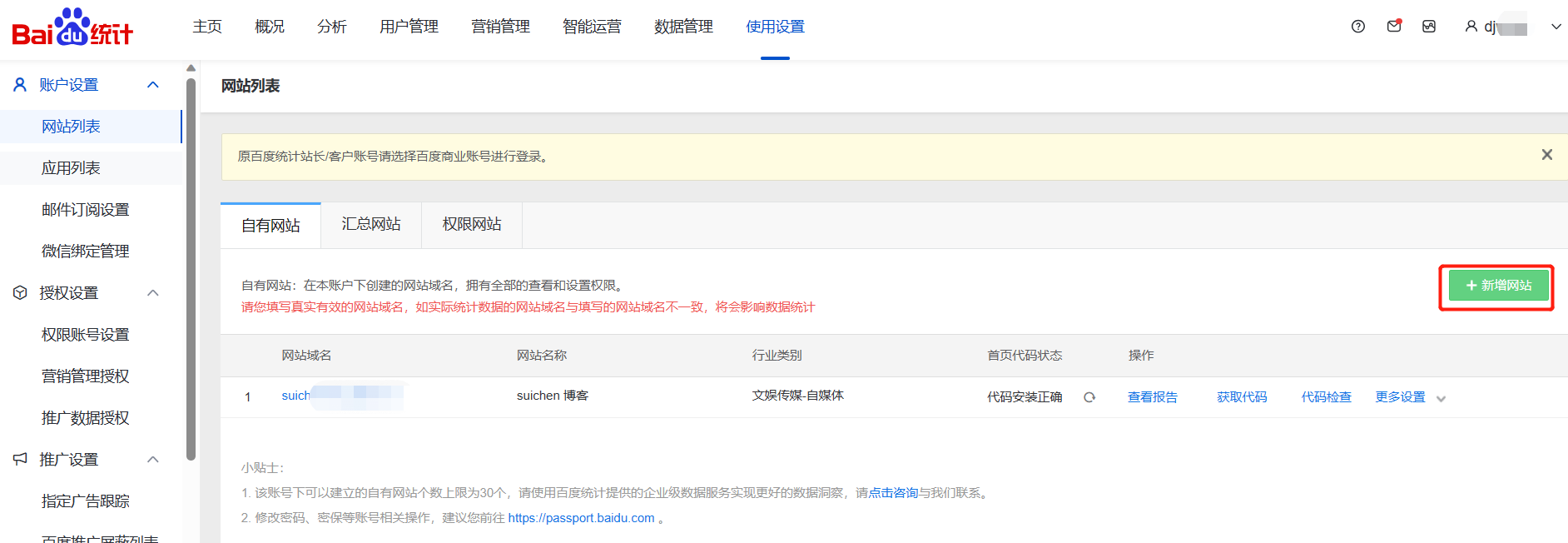Expand the 更多设置 dropdown arrow
This screenshot has height=543, width=1568.
[x=1441, y=399]
